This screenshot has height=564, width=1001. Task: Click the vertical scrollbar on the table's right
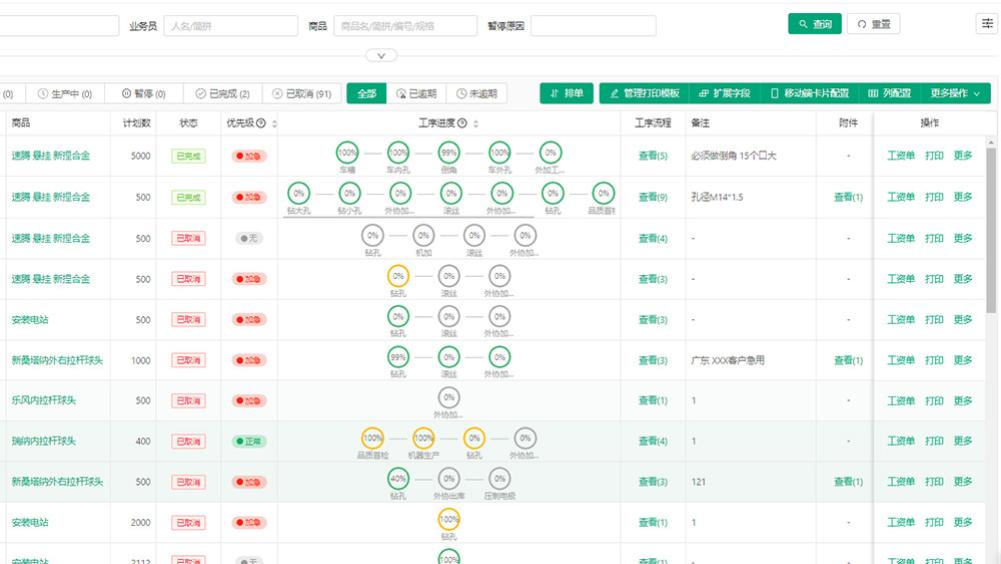pos(991,230)
